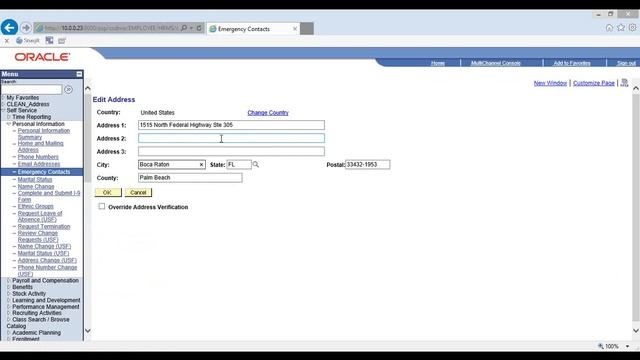This screenshot has height=360, width=640.
Task: Click Sign out
Action: point(626,63)
